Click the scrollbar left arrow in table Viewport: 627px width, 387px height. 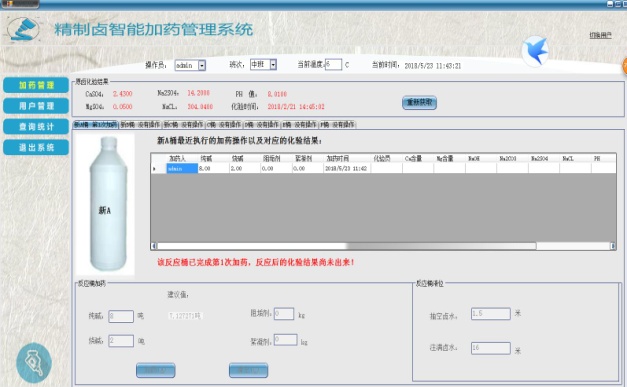[154, 246]
